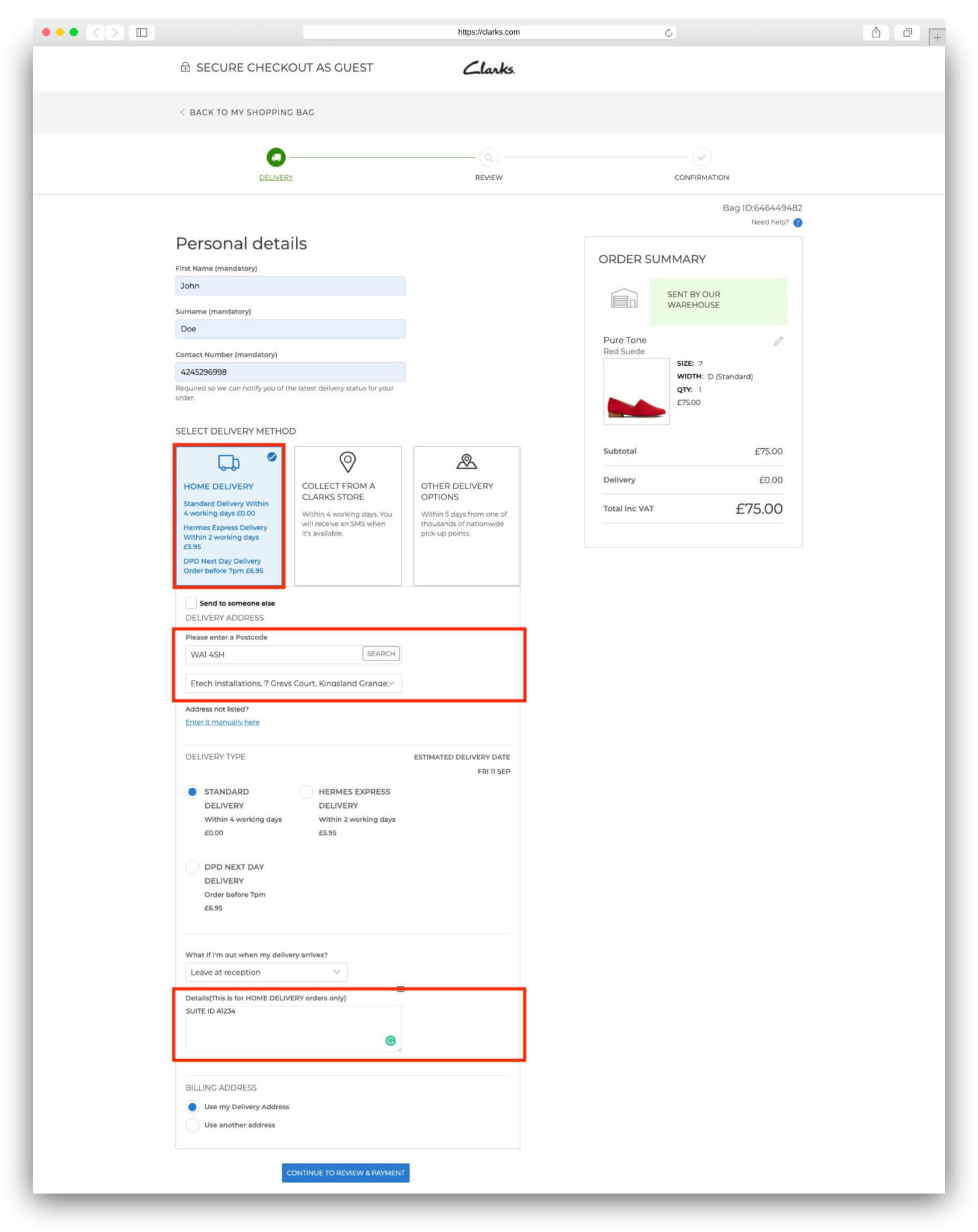Click the Grammarly icon in details box
The width and height of the screenshot is (978, 1232).
391,1041
